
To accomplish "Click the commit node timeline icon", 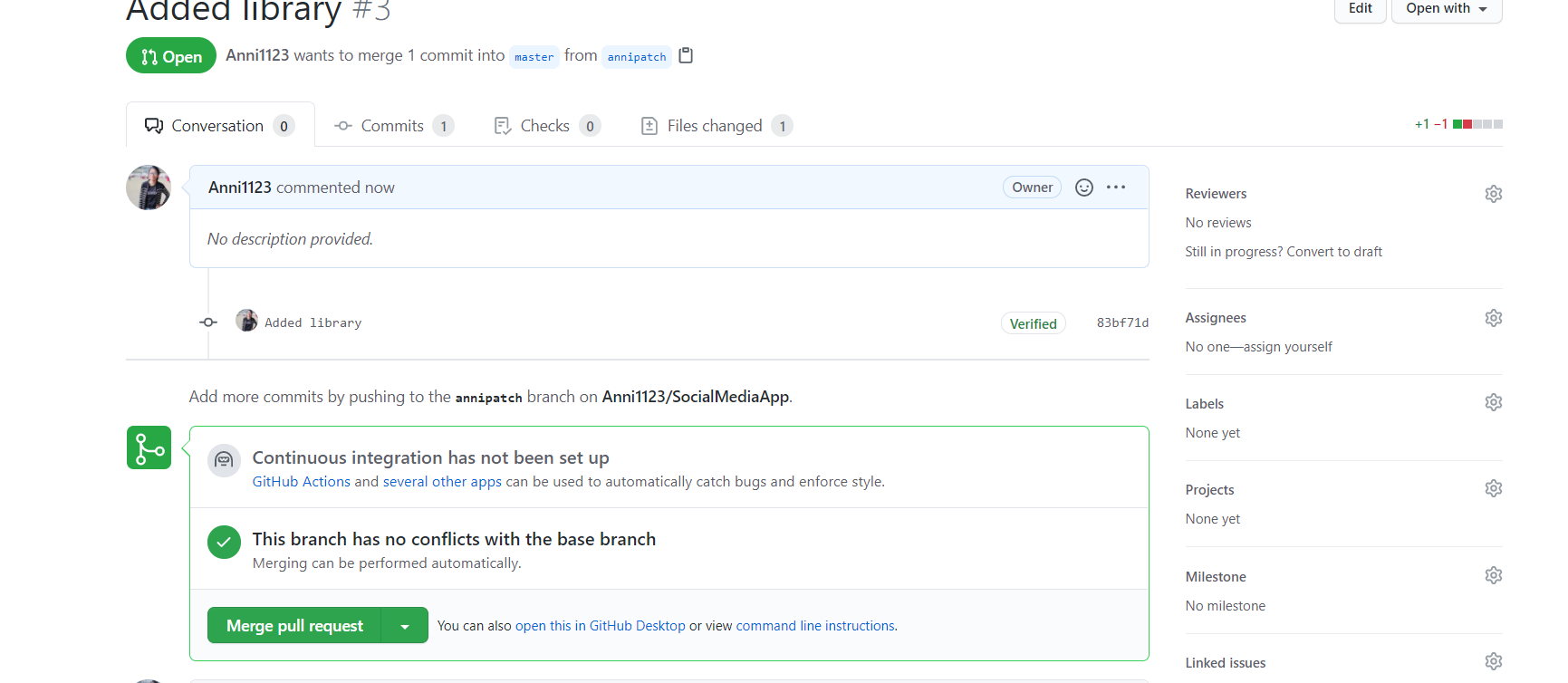I will tap(208, 322).
